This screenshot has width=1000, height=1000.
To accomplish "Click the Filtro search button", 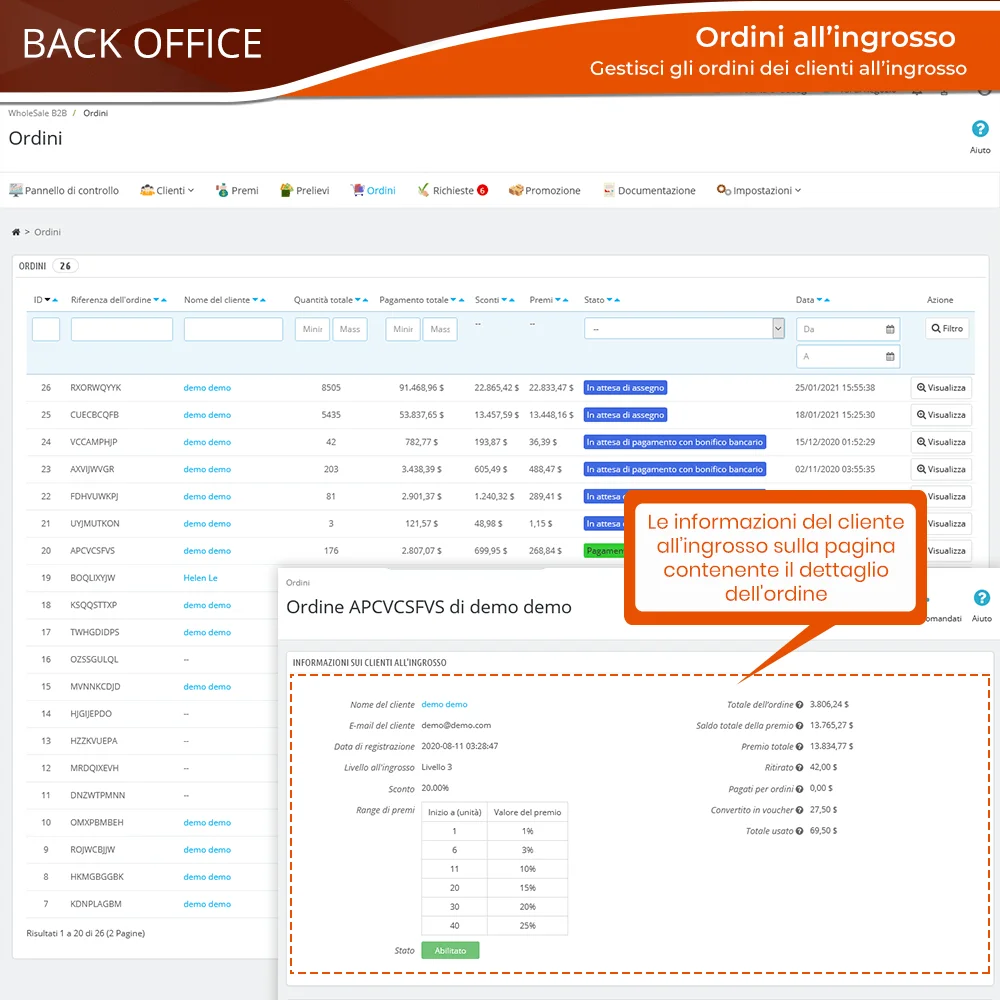I will [946, 328].
